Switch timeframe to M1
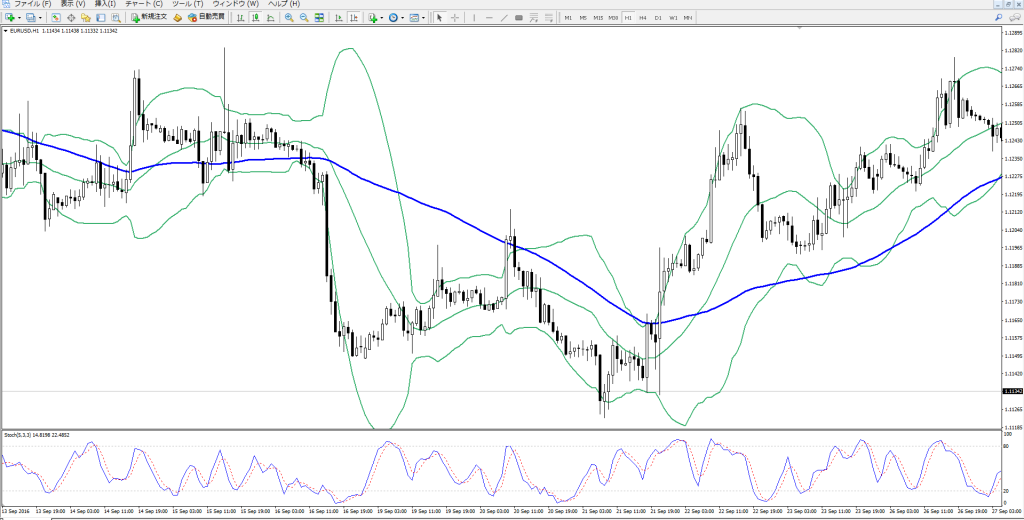This screenshot has width=1024, height=520. [568, 18]
